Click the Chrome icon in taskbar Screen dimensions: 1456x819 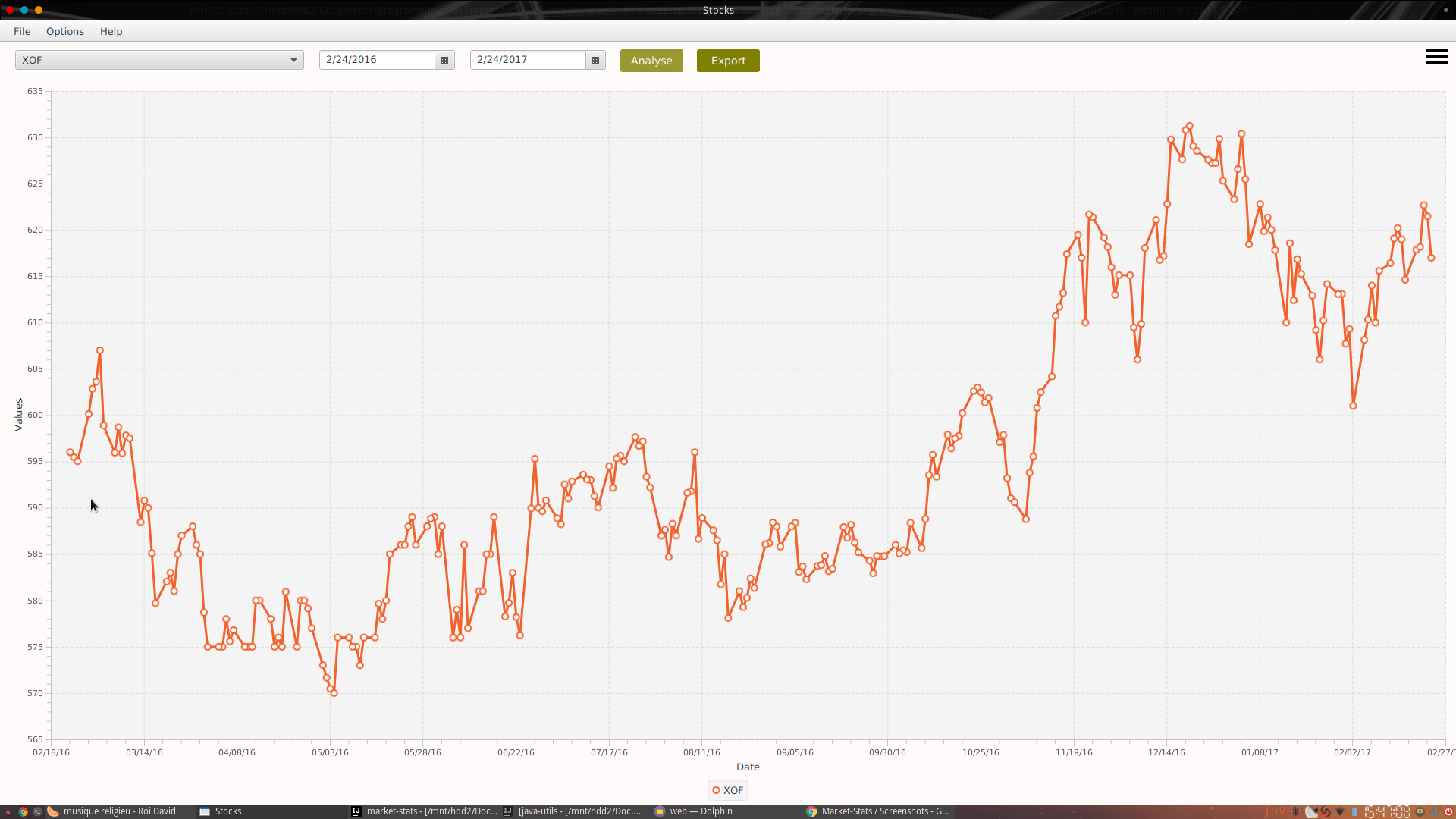tap(24, 811)
